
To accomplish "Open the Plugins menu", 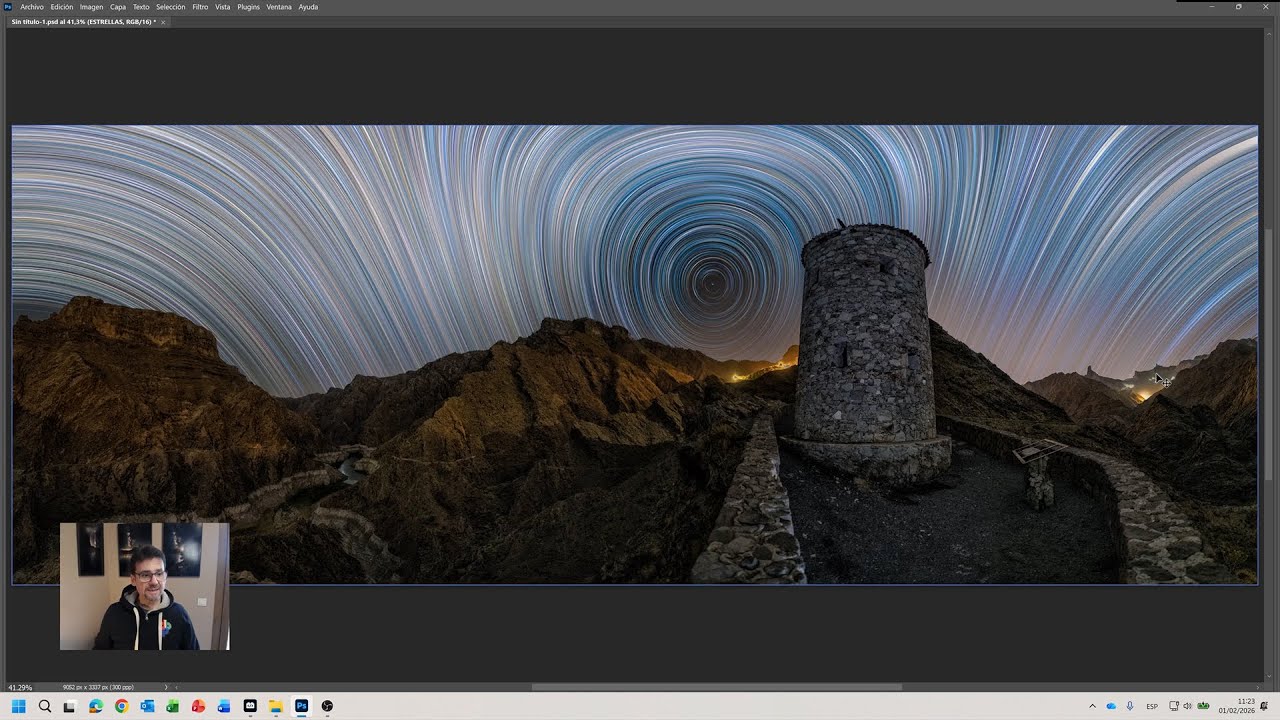I will tap(248, 7).
